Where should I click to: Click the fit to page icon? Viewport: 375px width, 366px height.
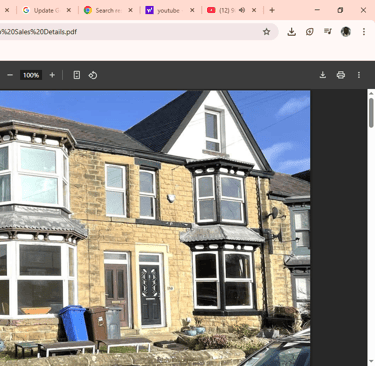[x=77, y=75]
